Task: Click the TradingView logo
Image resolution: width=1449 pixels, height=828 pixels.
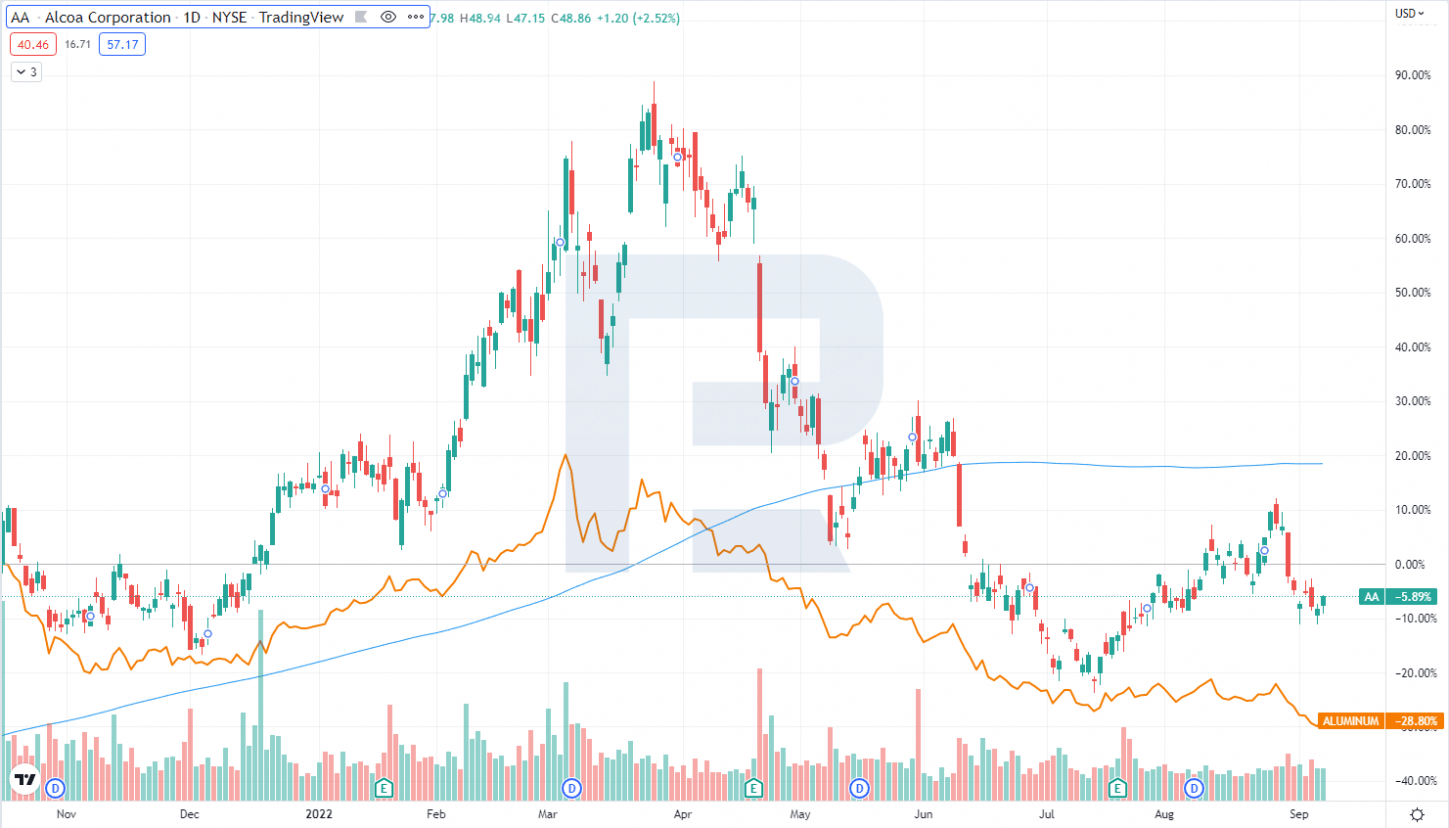Action: click(x=25, y=780)
